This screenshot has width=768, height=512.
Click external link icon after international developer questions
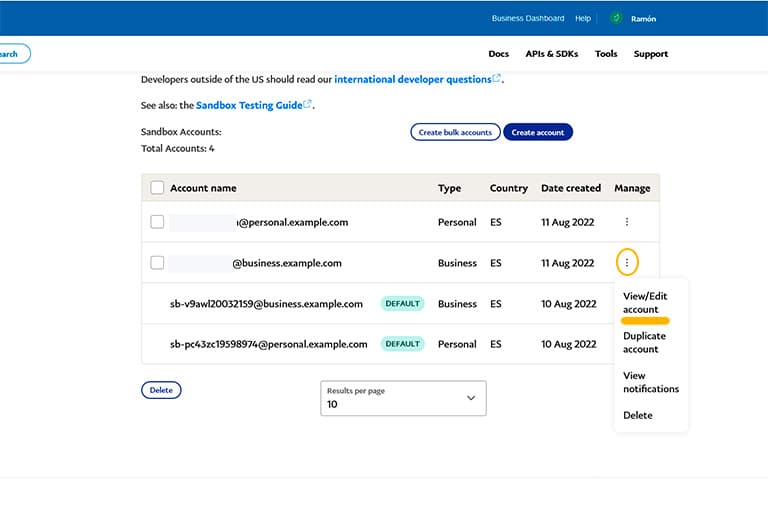tap(497, 78)
